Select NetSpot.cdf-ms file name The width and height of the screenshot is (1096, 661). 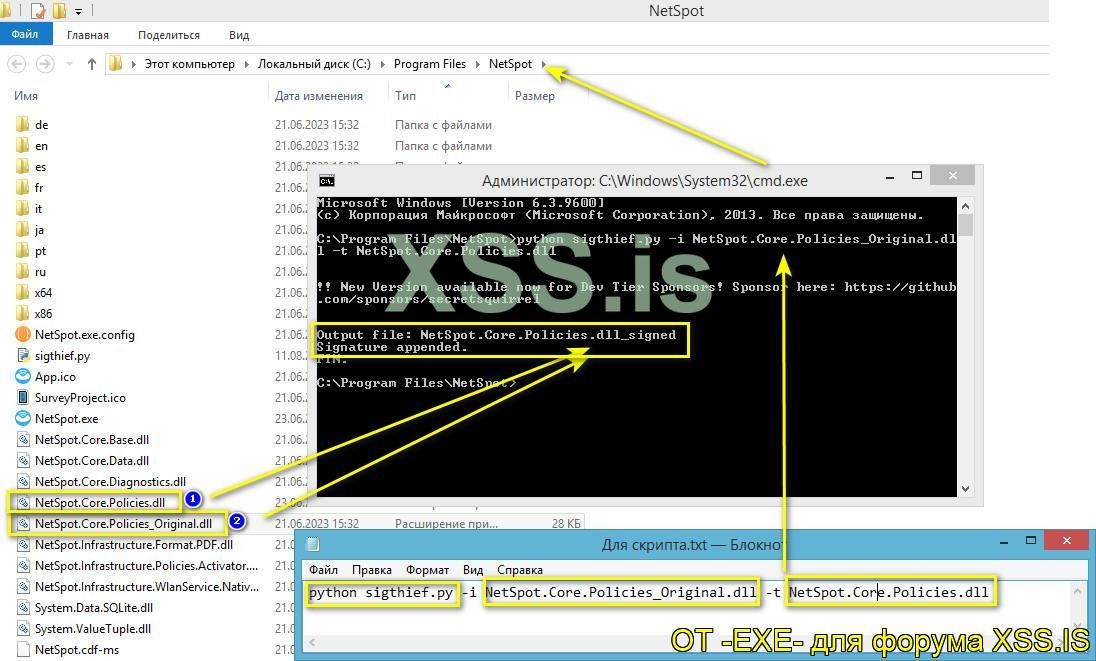click(x=77, y=649)
